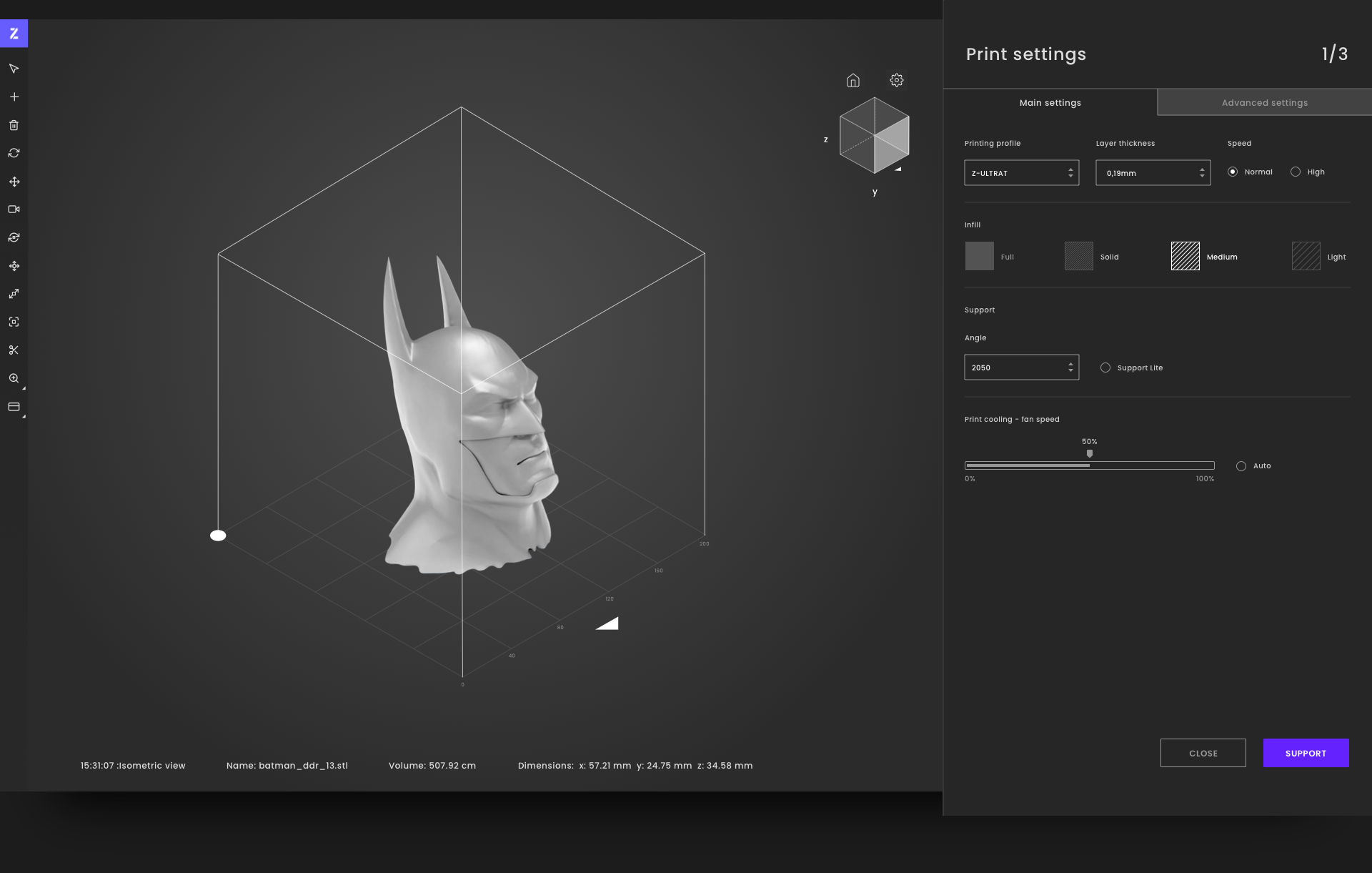Select the arrow pointer tool

pyautogui.click(x=14, y=69)
